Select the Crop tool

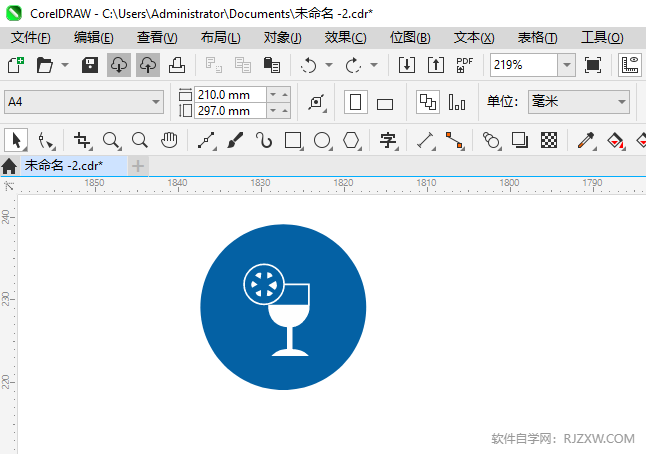coord(82,140)
